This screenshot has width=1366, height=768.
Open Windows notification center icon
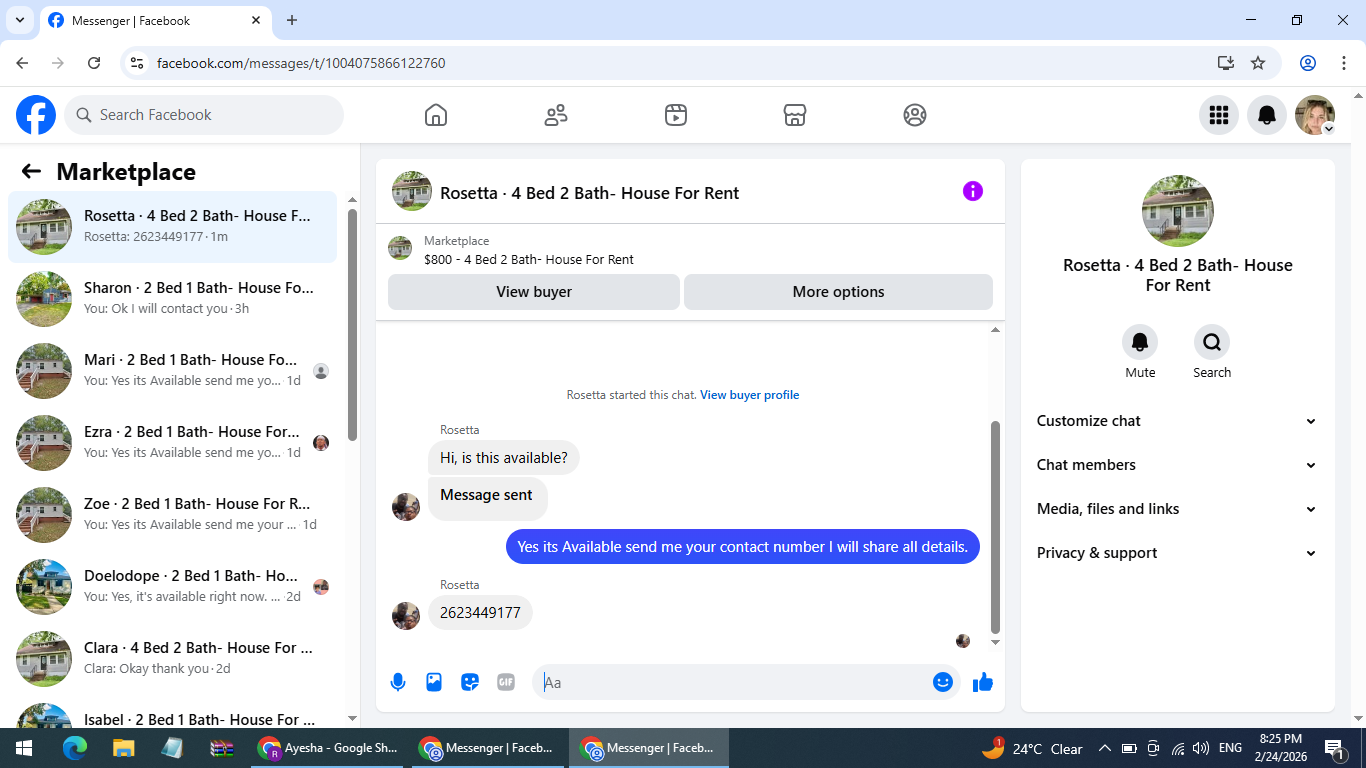(x=1335, y=748)
